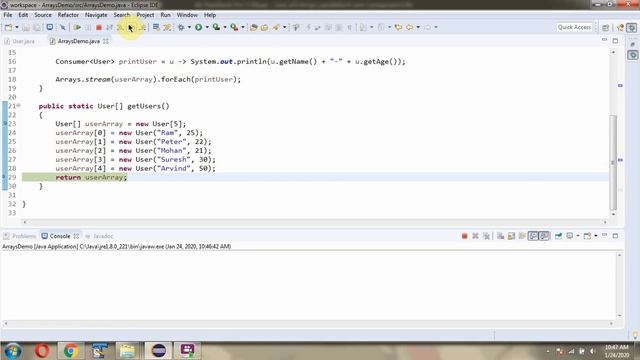Minimize the Console view
The height and width of the screenshot is (360, 640).
[x=604, y=236]
